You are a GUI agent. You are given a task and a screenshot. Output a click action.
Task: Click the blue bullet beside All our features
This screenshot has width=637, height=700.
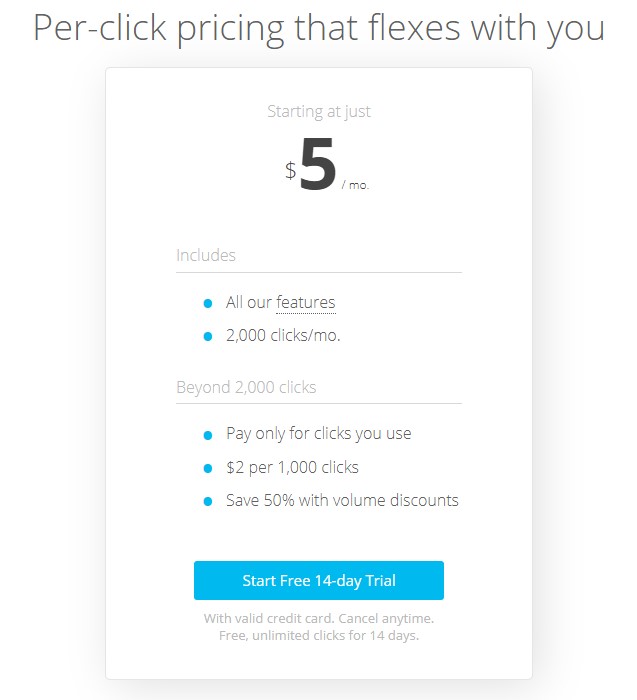pyautogui.click(x=208, y=304)
